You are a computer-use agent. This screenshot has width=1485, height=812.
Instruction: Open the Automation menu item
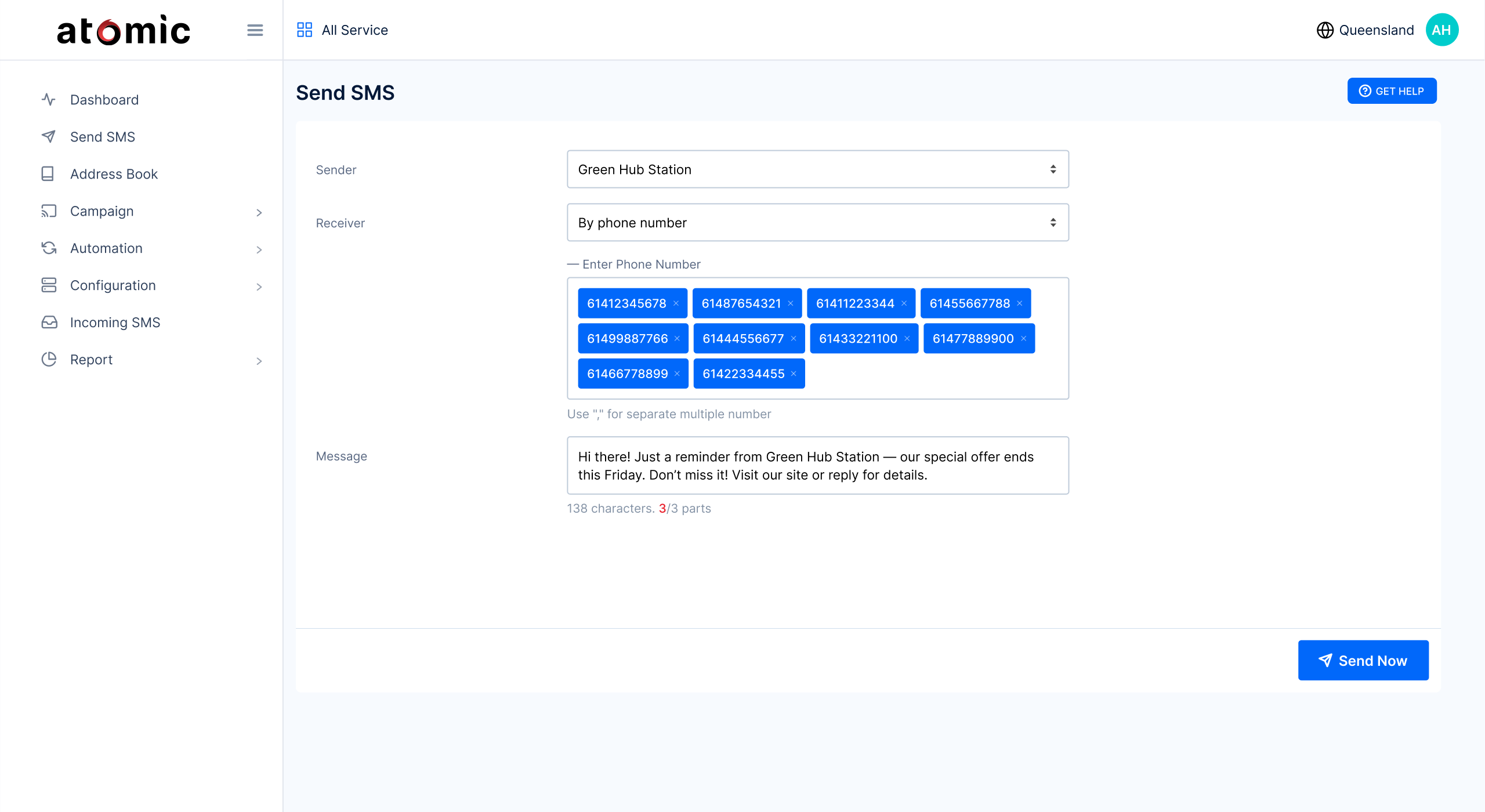tap(106, 248)
